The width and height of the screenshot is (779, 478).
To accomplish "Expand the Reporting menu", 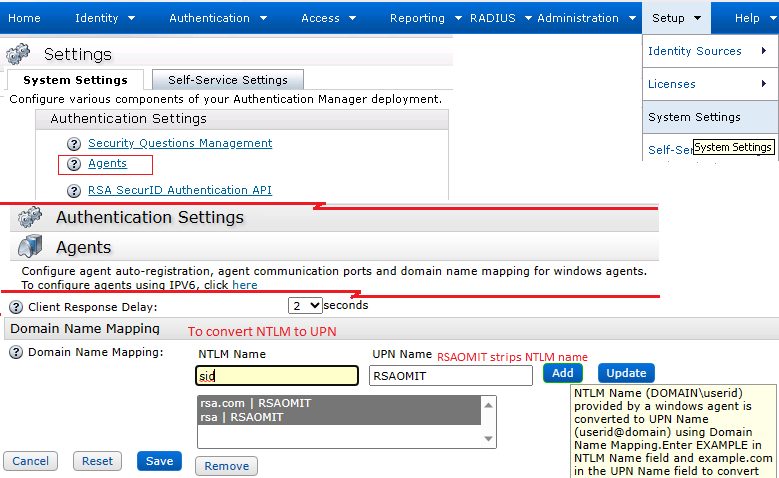I will [x=425, y=18].
